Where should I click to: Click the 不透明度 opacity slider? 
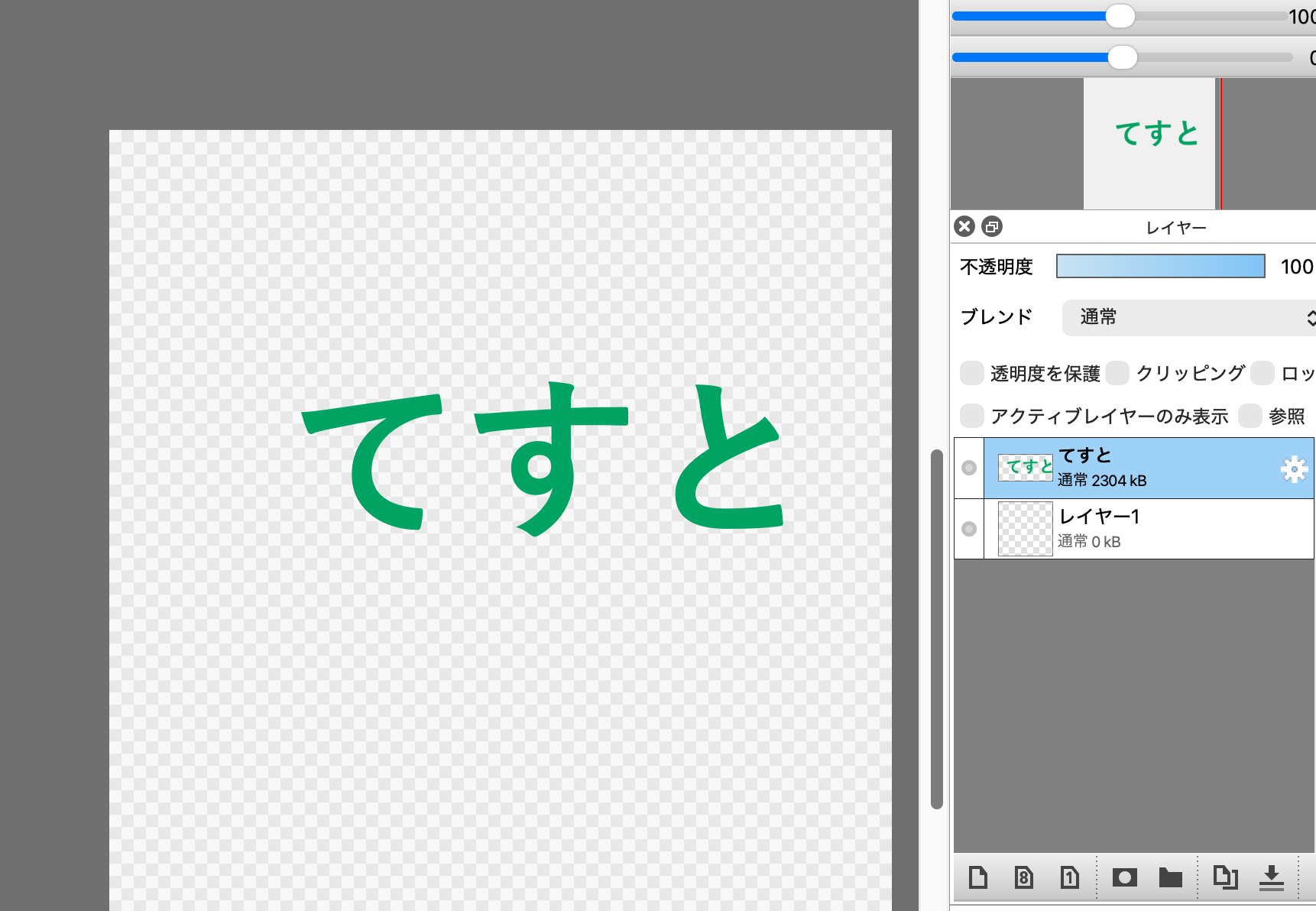(x=1160, y=266)
